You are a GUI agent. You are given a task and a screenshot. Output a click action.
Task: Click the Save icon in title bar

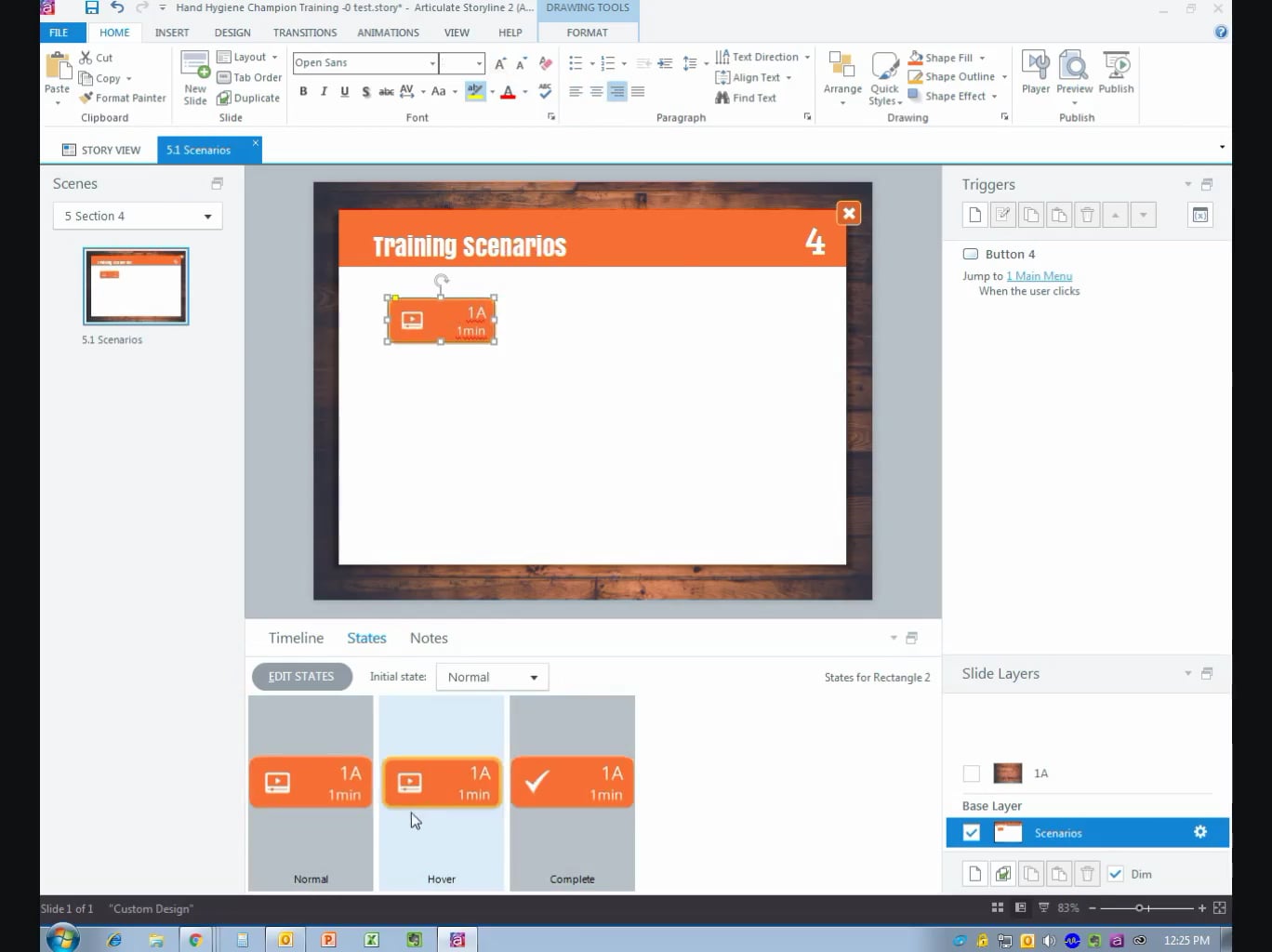91,7
